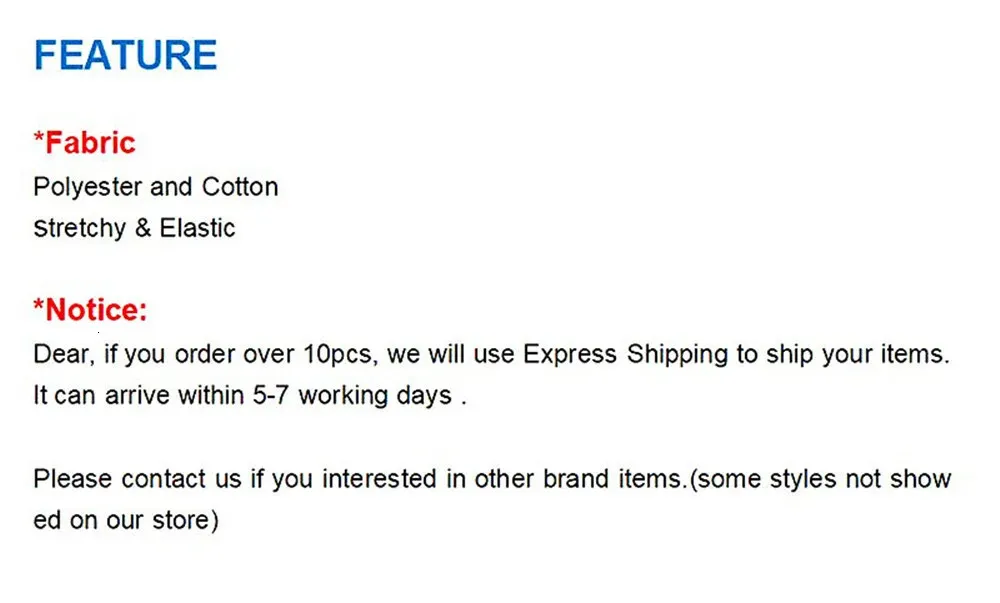Click the red *Fabric heading
1000x603 pixels.
[85, 143]
